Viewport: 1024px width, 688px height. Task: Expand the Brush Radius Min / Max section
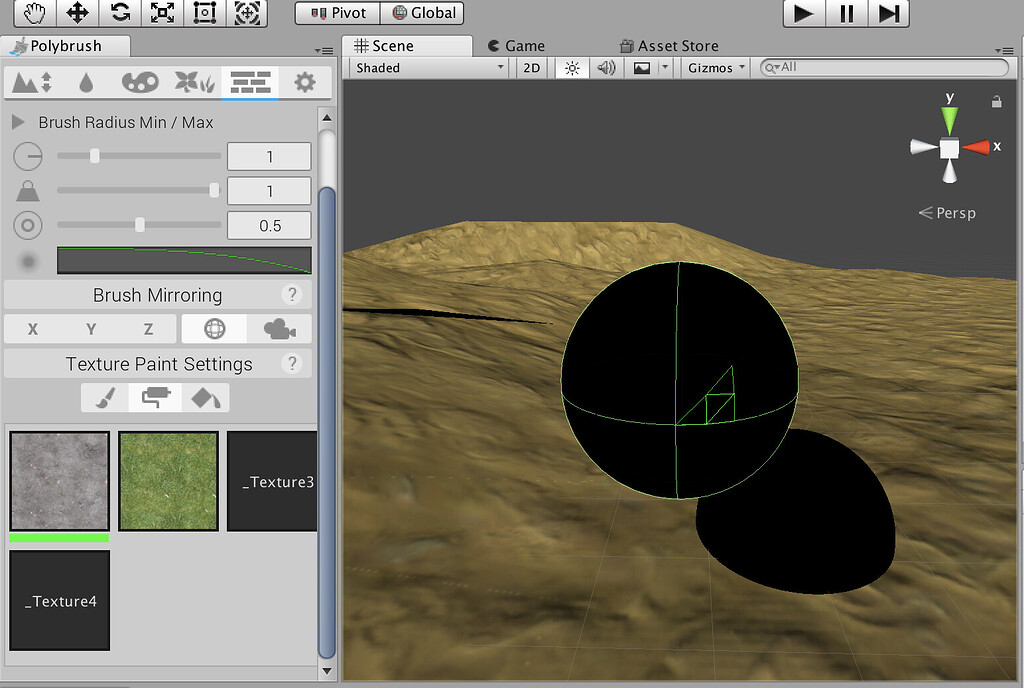17,122
